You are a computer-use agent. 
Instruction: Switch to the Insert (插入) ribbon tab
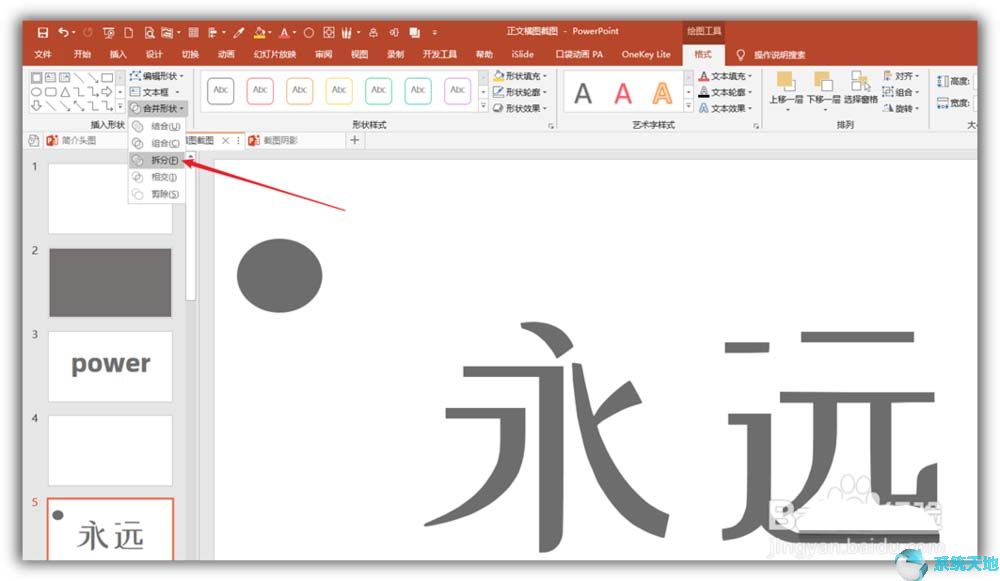click(x=118, y=54)
